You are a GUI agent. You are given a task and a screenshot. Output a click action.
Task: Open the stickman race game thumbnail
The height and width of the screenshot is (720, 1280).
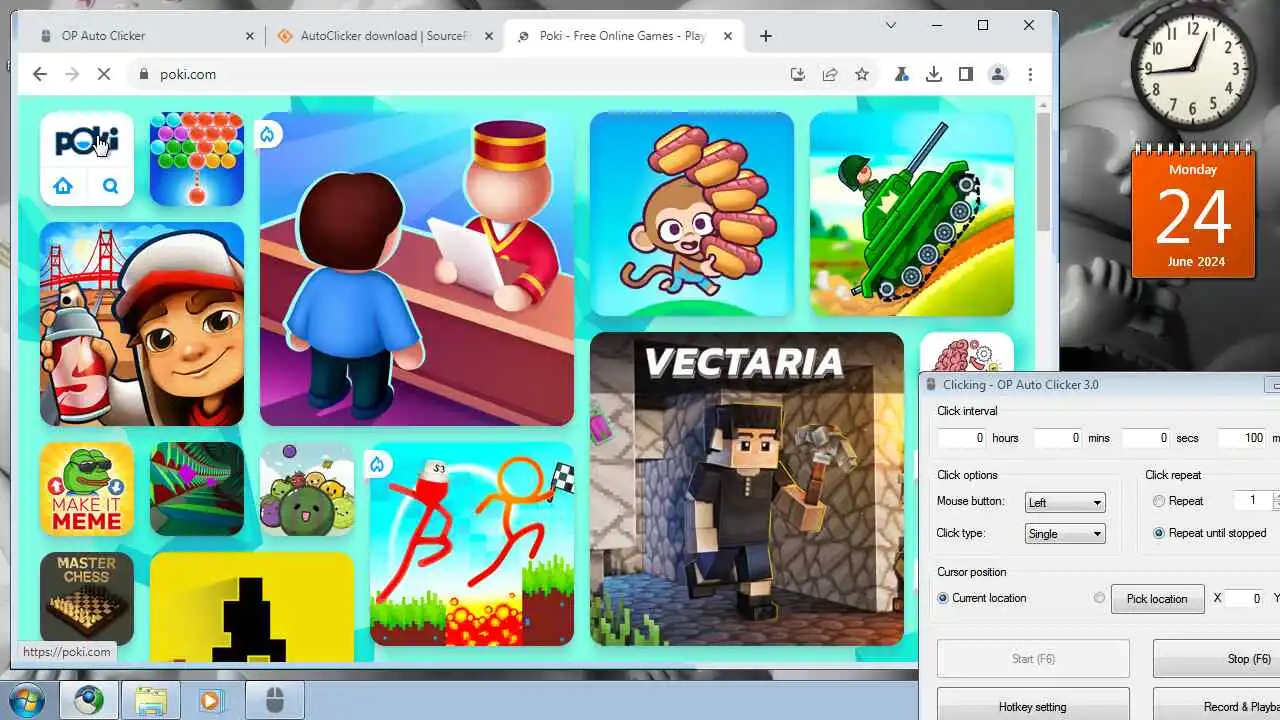[x=472, y=544]
